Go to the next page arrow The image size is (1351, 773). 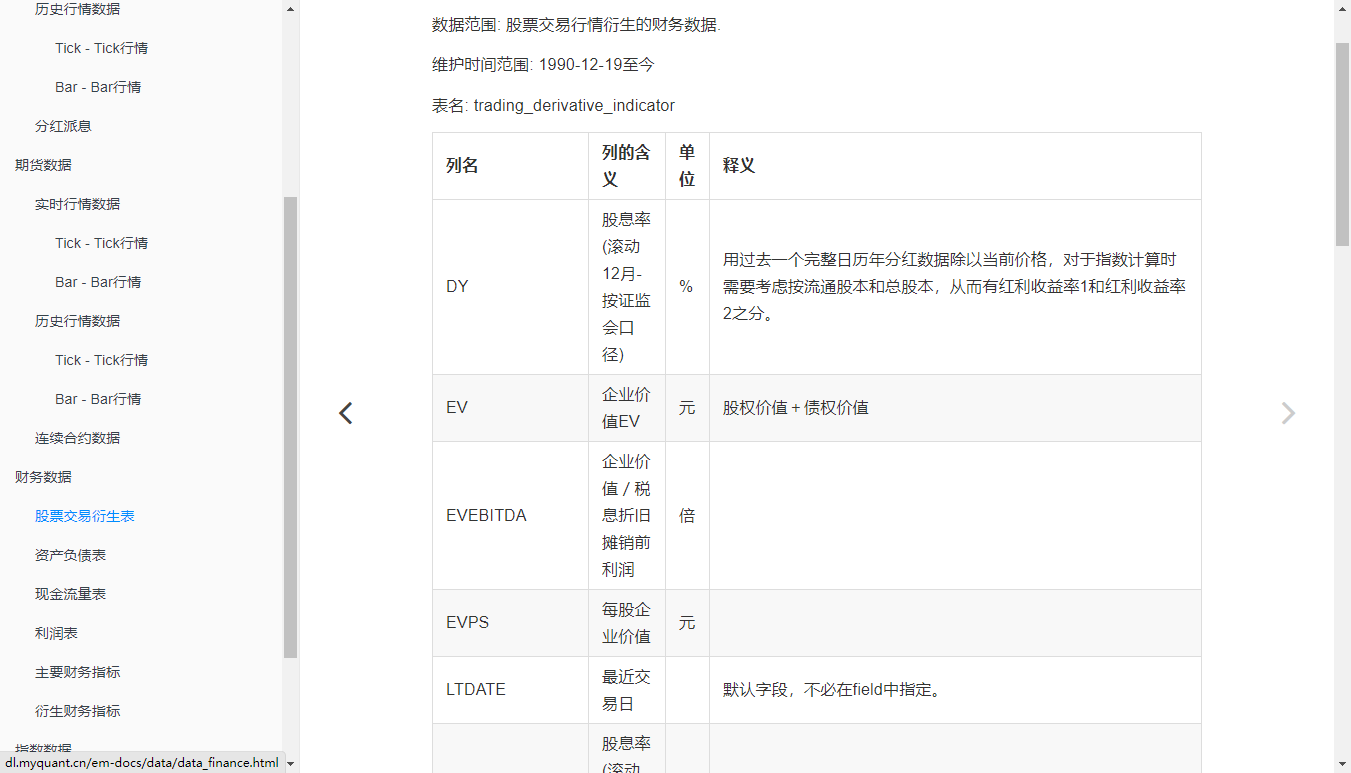click(x=1288, y=413)
